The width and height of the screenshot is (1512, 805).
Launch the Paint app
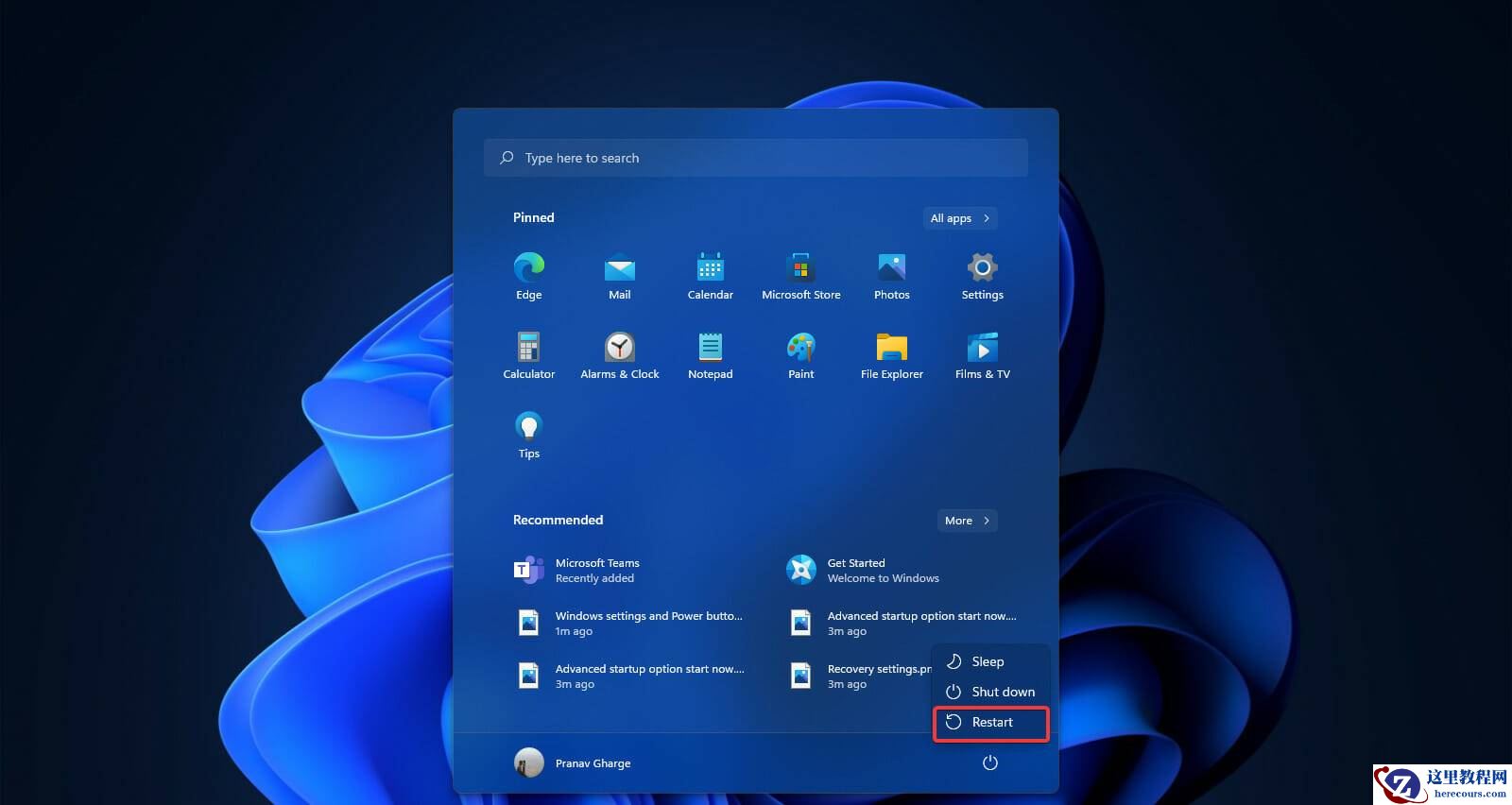click(801, 355)
